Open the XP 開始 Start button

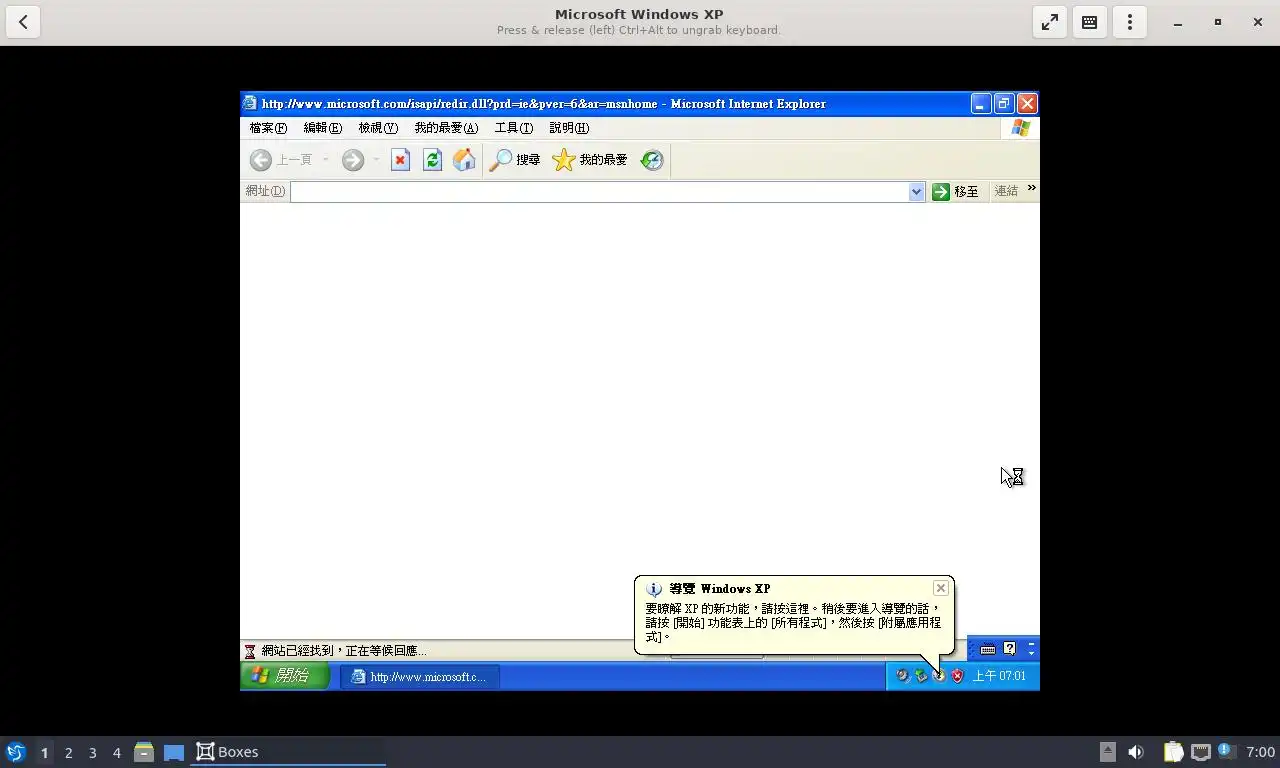click(285, 676)
